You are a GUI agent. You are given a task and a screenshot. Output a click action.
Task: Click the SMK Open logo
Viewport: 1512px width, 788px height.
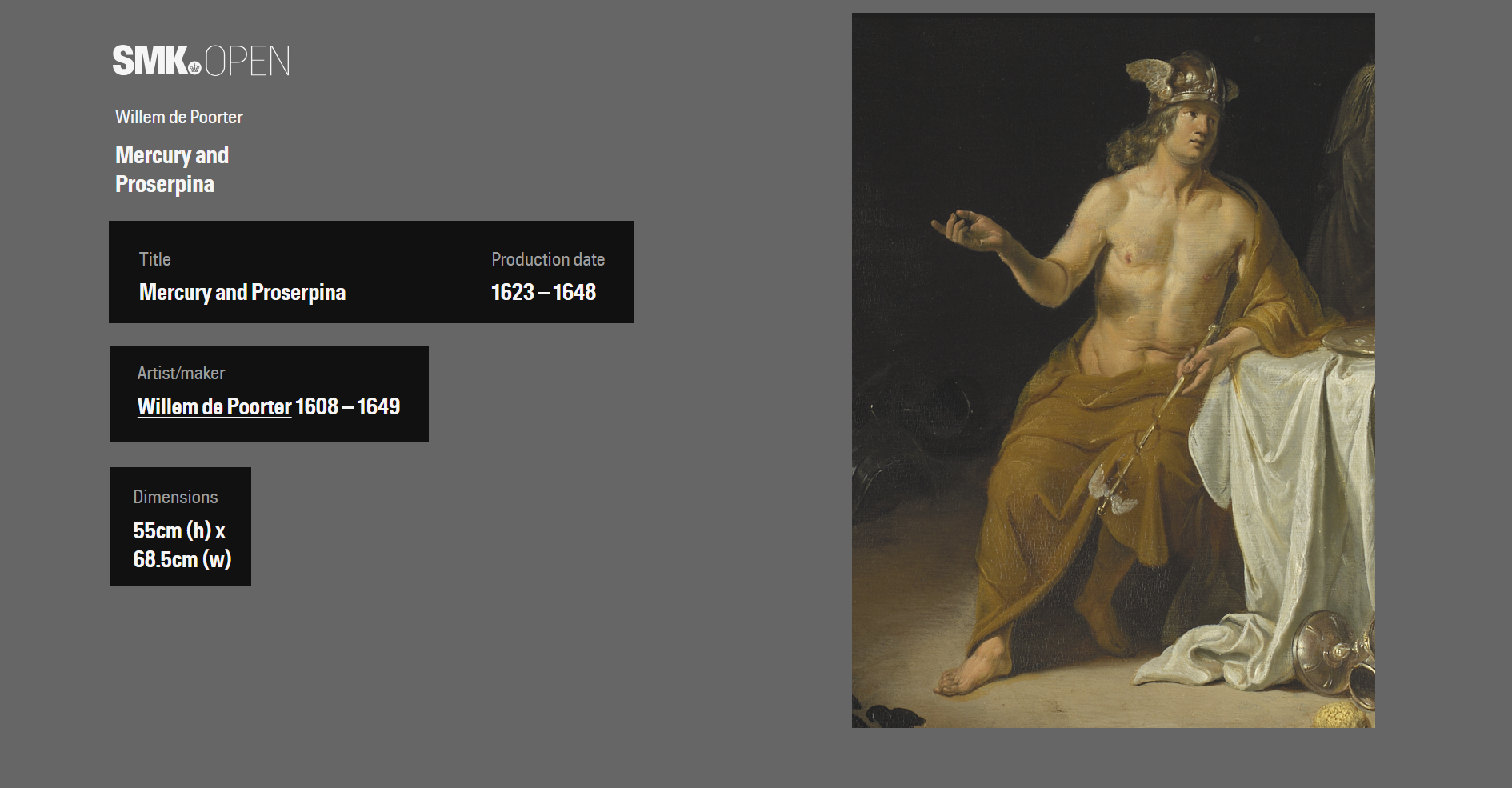pos(201,61)
